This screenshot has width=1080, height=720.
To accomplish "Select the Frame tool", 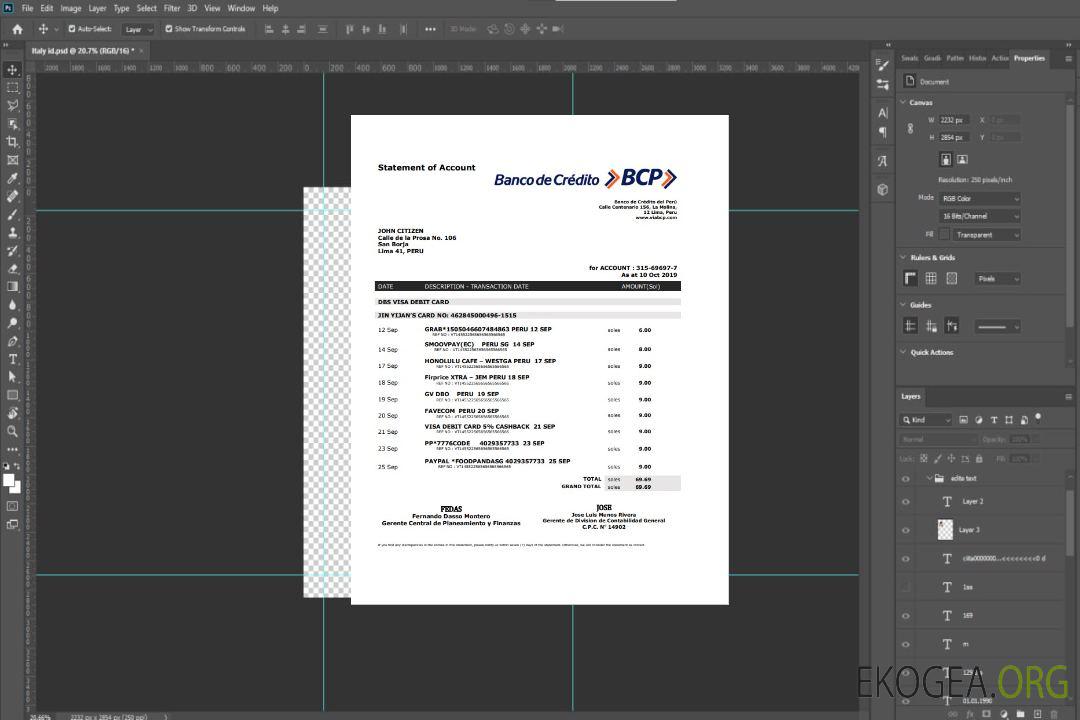I will click(x=12, y=160).
